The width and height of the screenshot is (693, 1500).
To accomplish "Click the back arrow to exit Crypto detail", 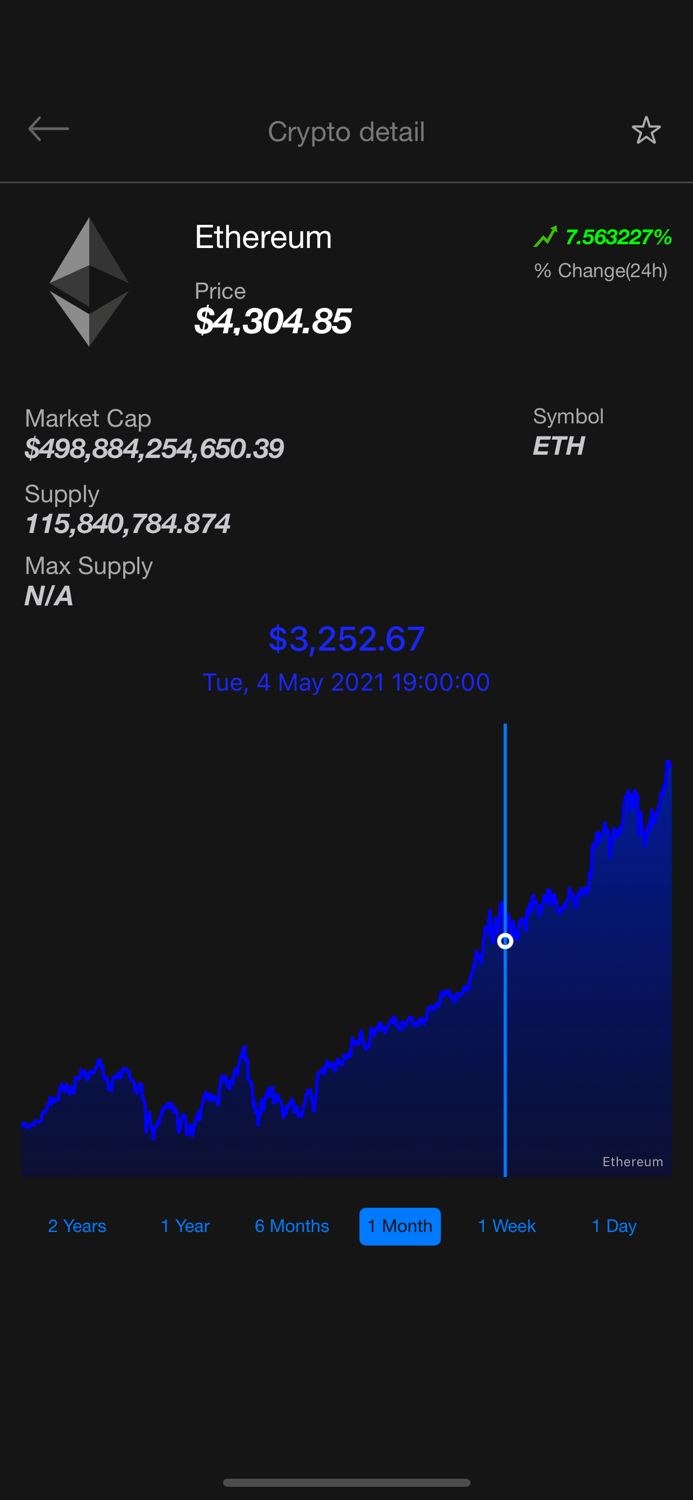I will (48, 129).
